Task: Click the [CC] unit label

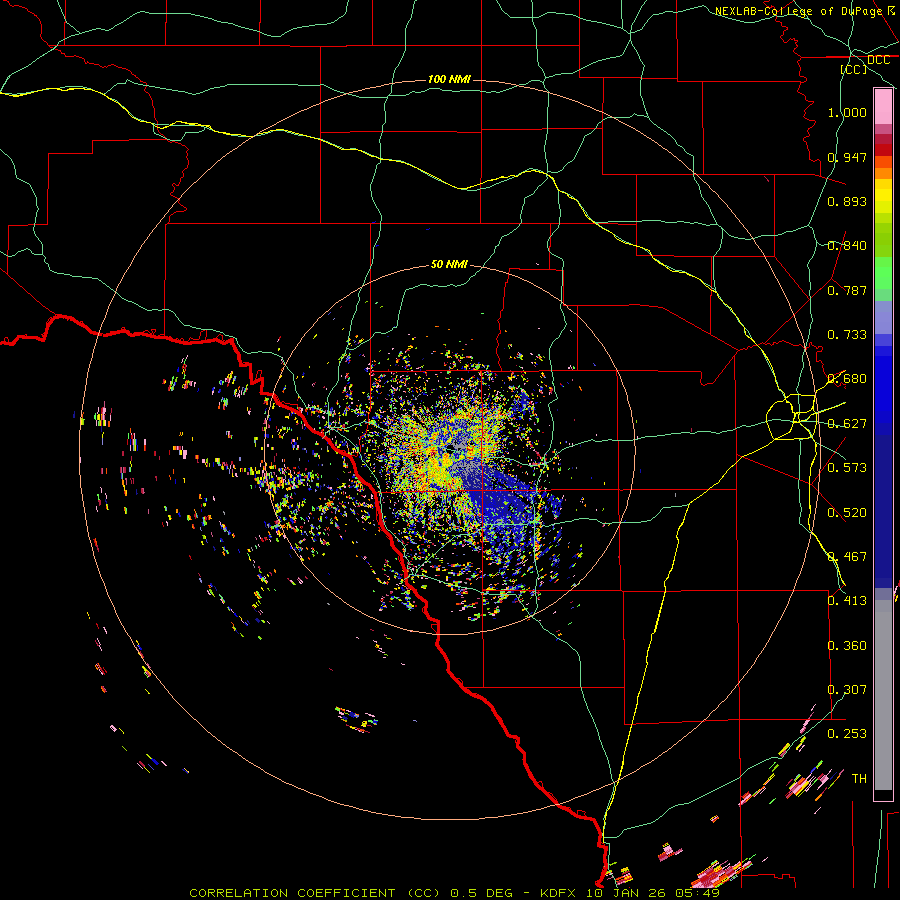Action: coord(854,69)
